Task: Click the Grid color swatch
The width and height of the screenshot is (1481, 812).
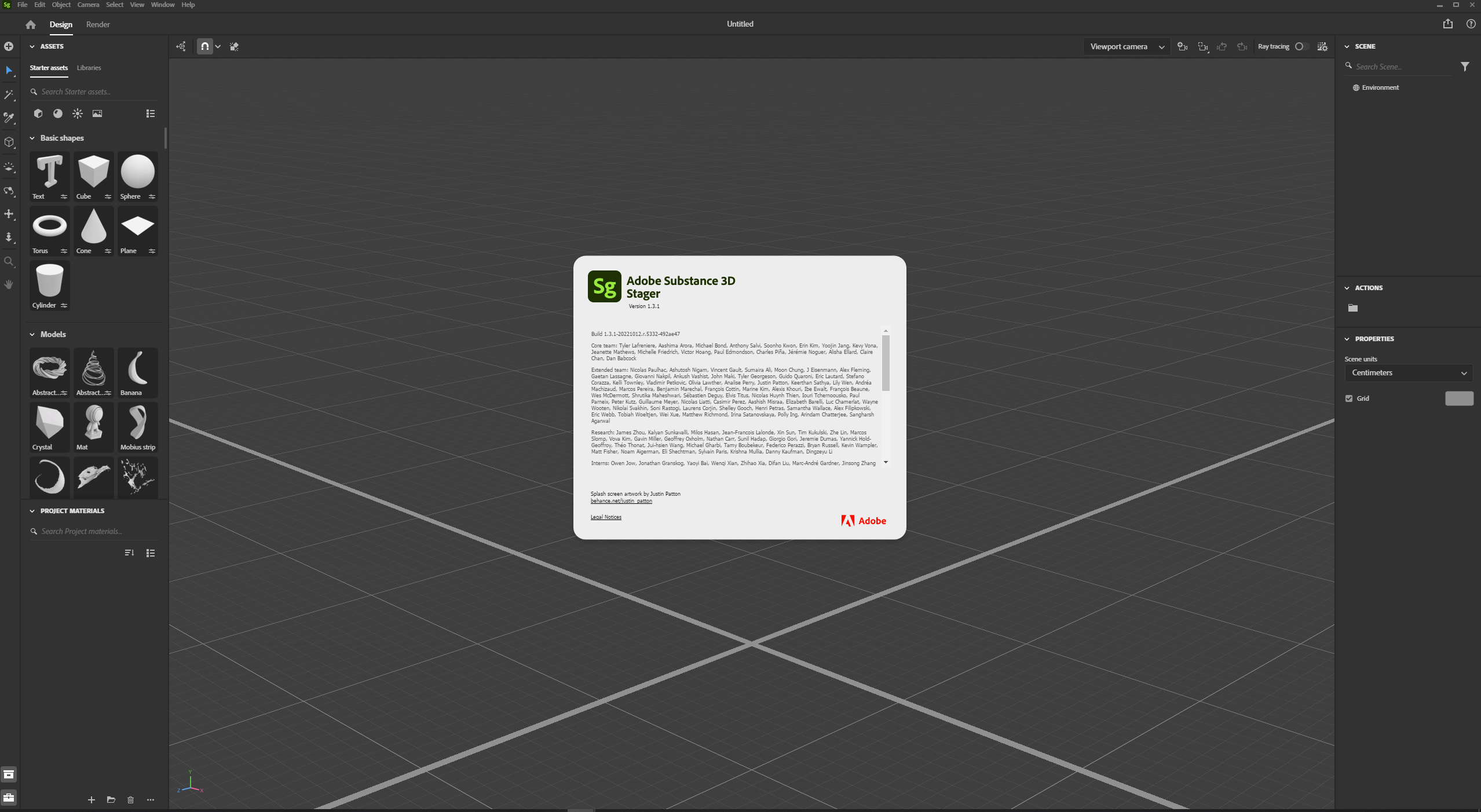Action: [1458, 398]
